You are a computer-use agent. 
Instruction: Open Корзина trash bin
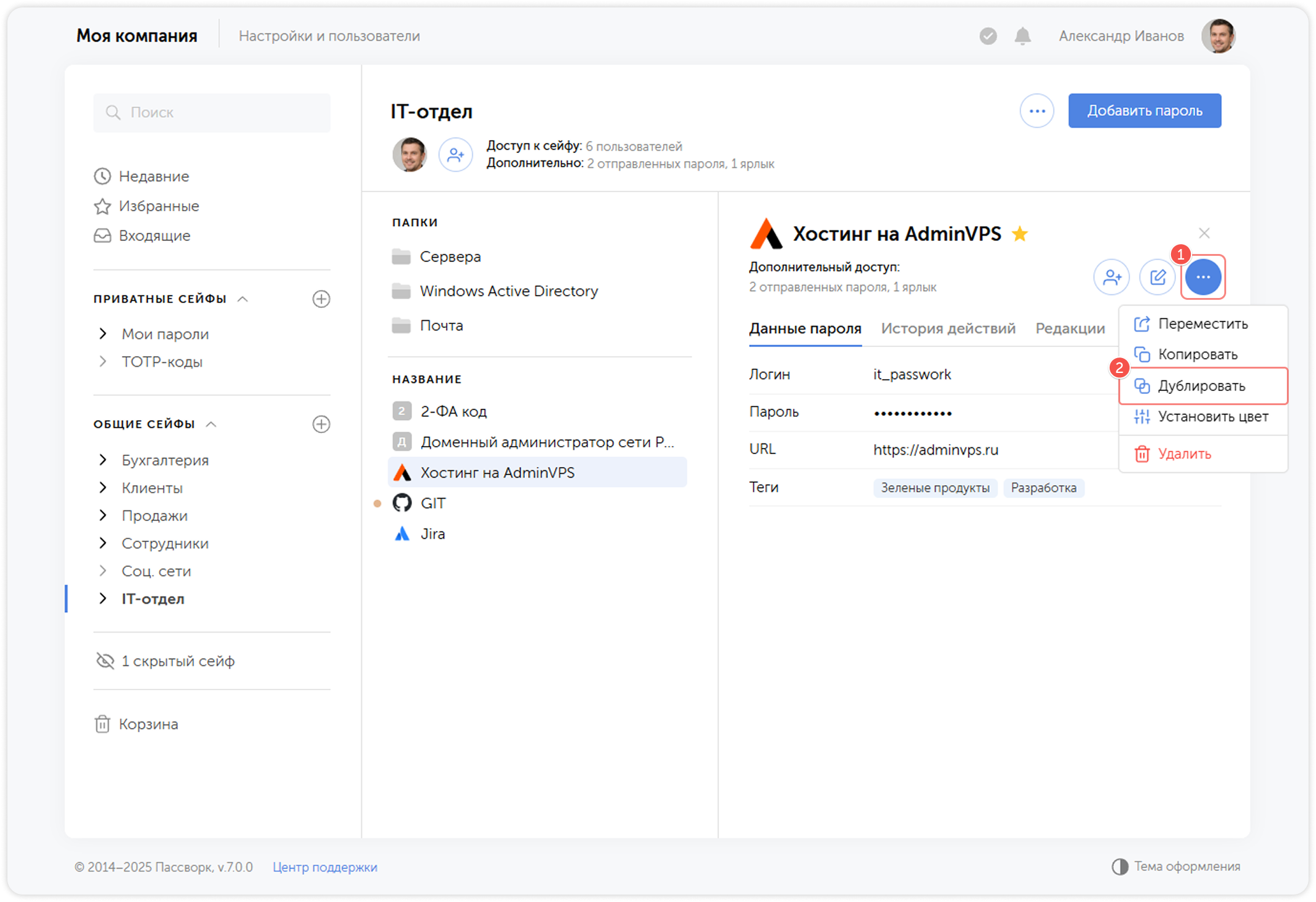coord(136,724)
